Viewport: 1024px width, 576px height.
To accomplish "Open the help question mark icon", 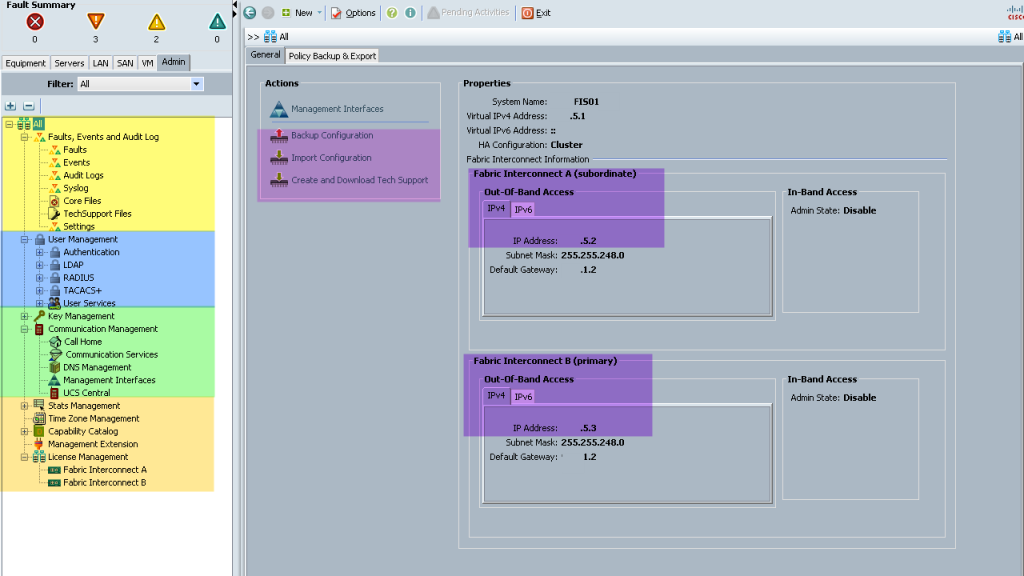I will [x=392, y=12].
